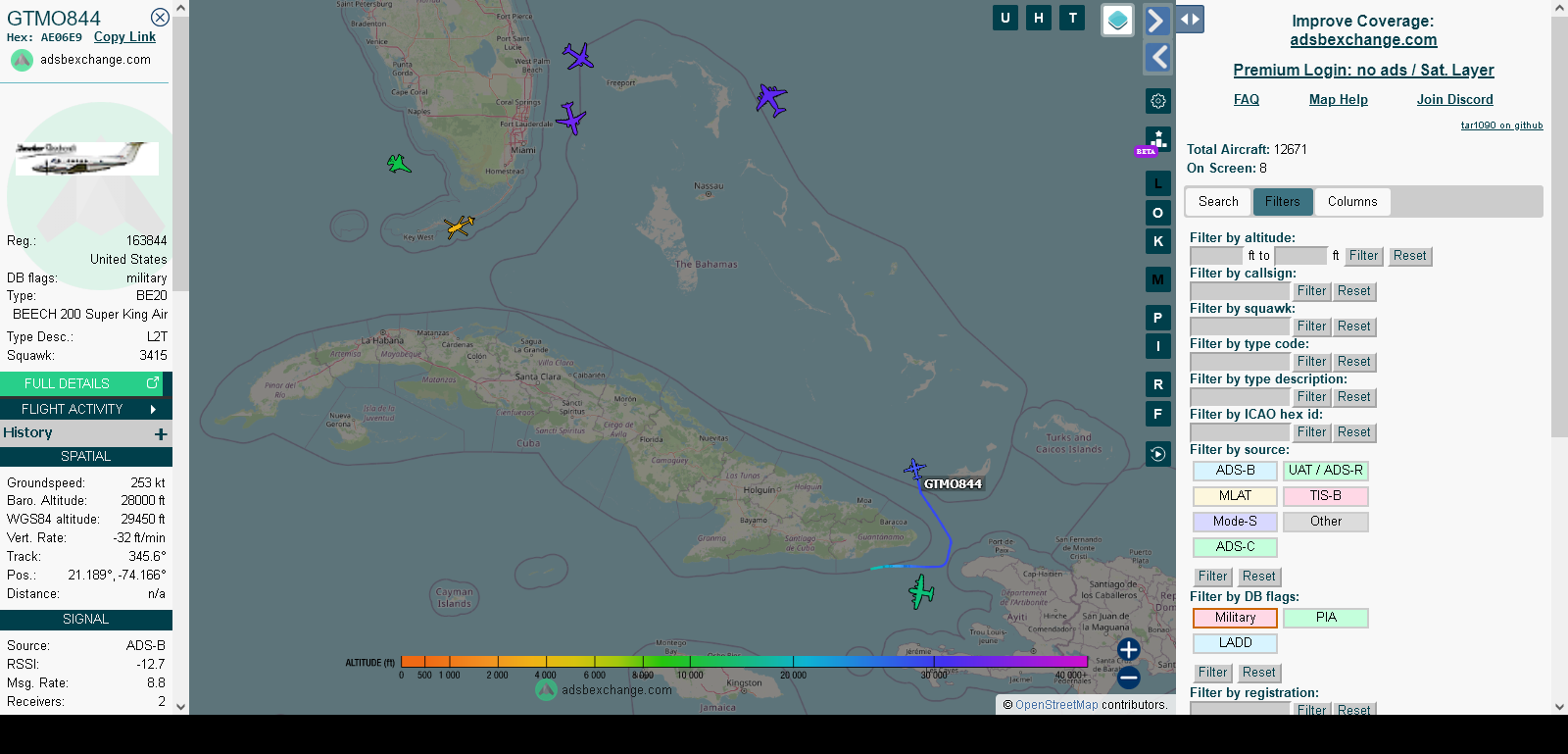Switch to the Search tab
1568x754 pixels.
click(x=1218, y=202)
